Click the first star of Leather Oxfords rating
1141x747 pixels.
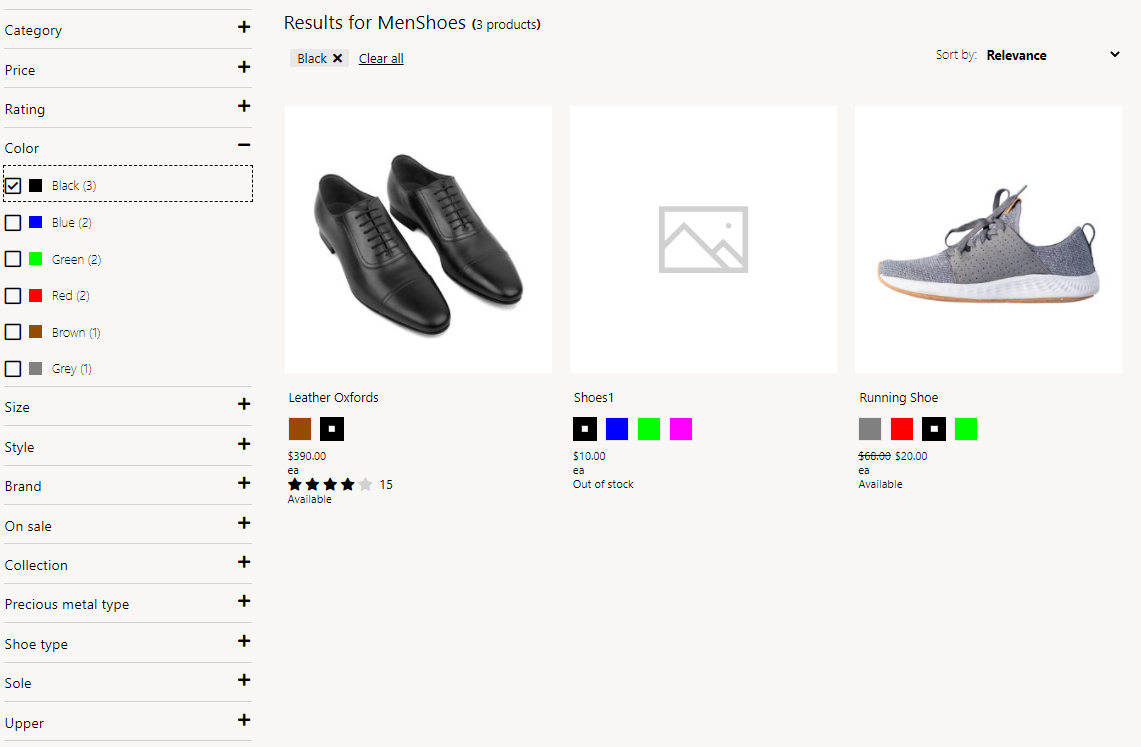(295, 483)
